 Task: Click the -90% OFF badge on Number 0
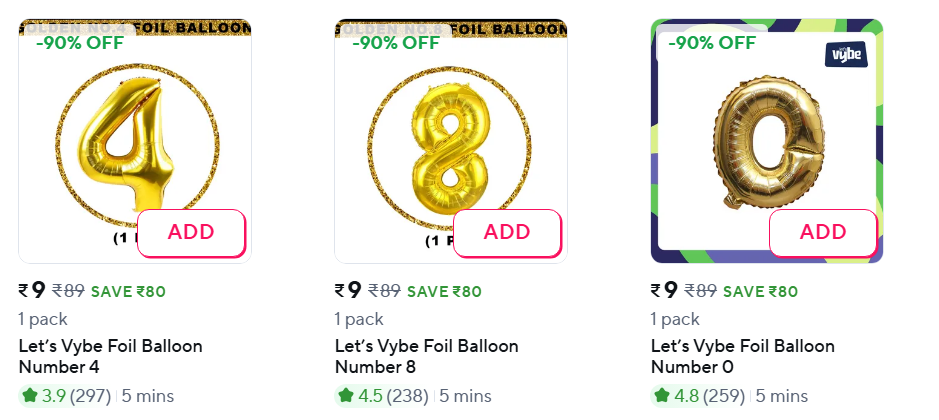click(x=712, y=42)
